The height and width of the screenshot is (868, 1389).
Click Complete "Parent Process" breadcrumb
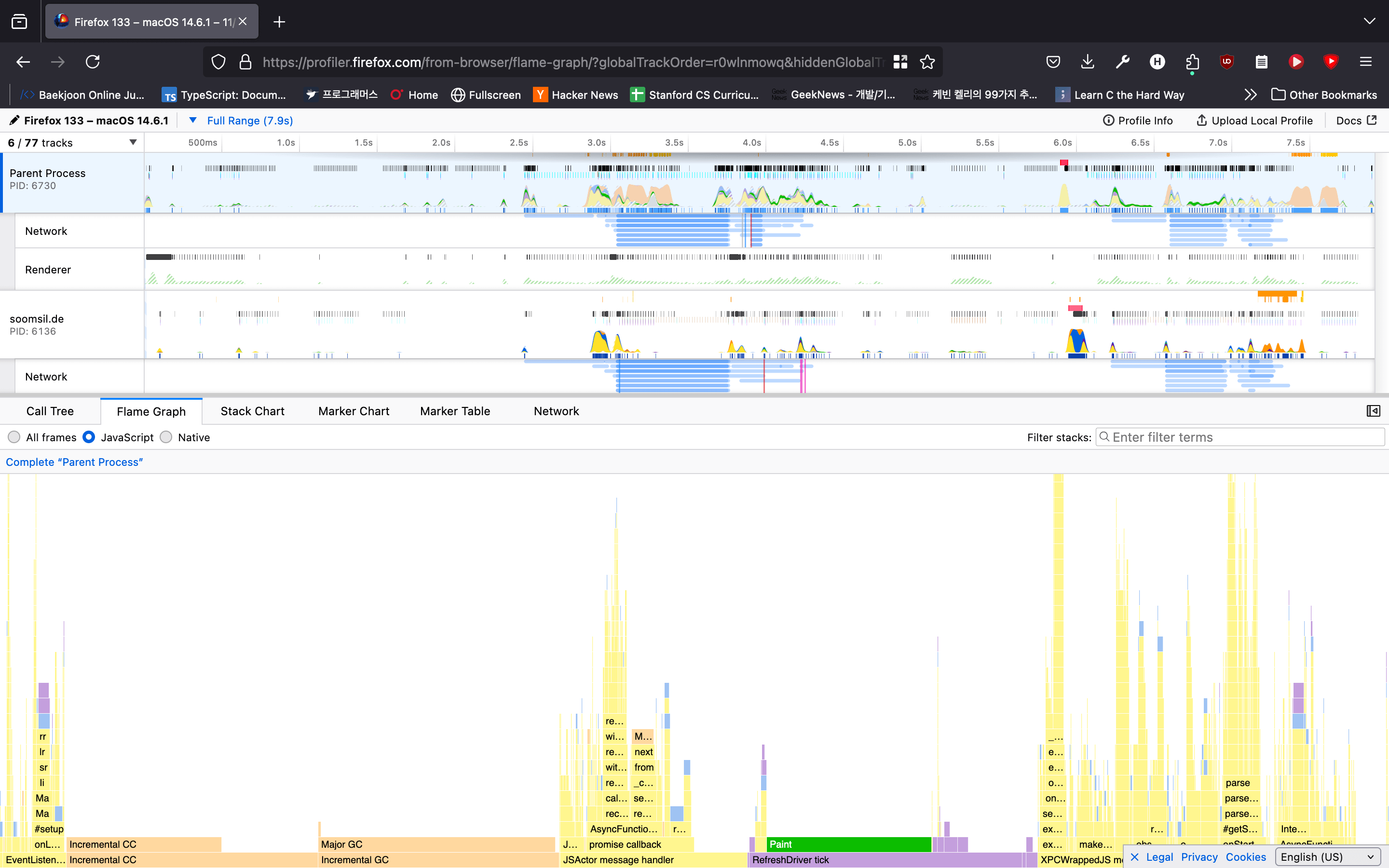coord(74,462)
